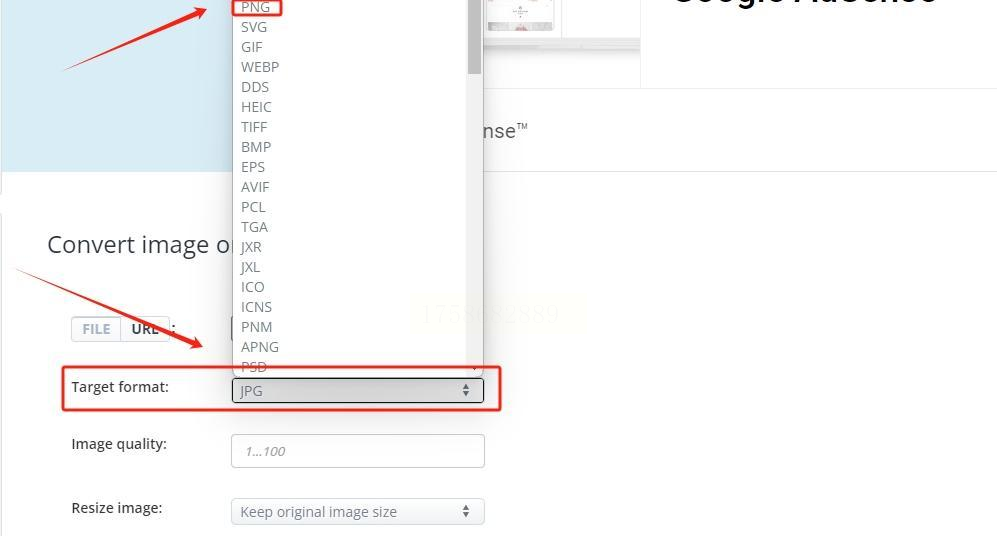This screenshot has height=536, width=997.
Task: Select the WEBP format option
Action: pos(259,67)
